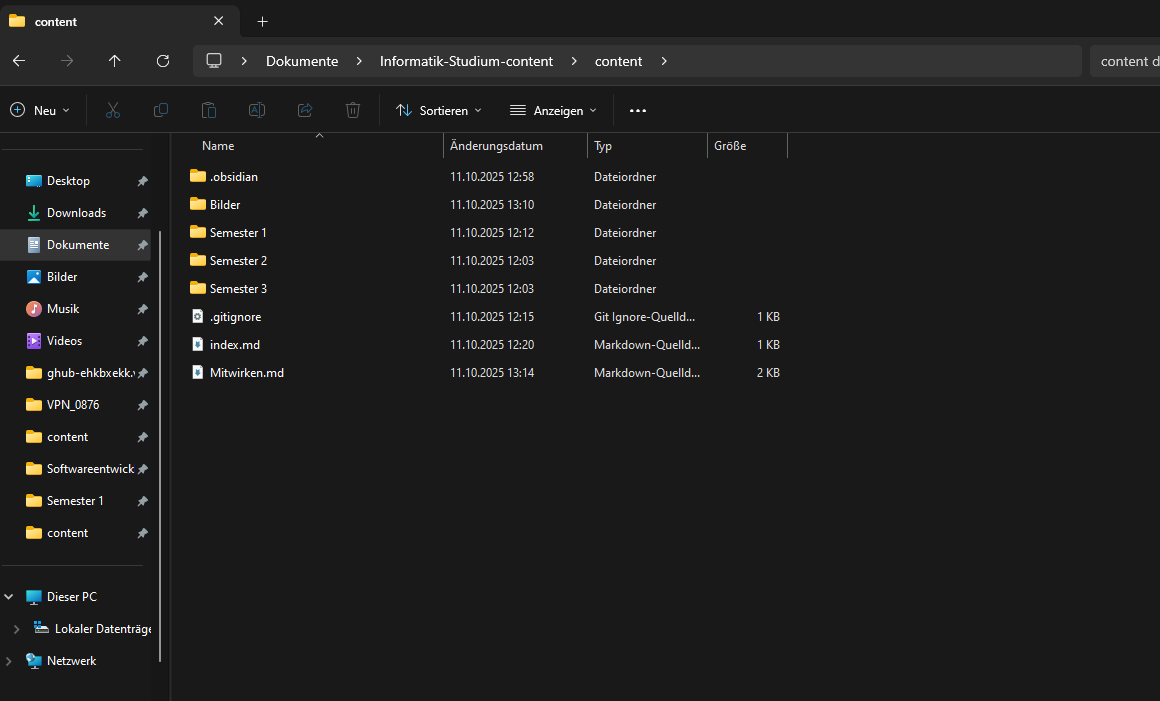Click the Paste clipboard icon

(x=209, y=110)
